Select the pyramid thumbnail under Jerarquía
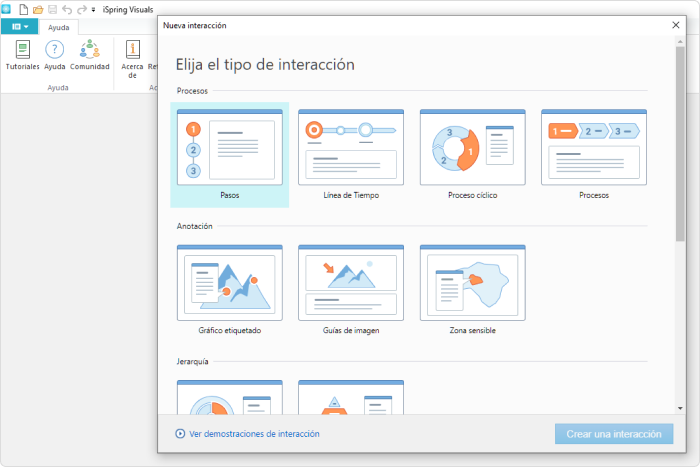 point(351,397)
